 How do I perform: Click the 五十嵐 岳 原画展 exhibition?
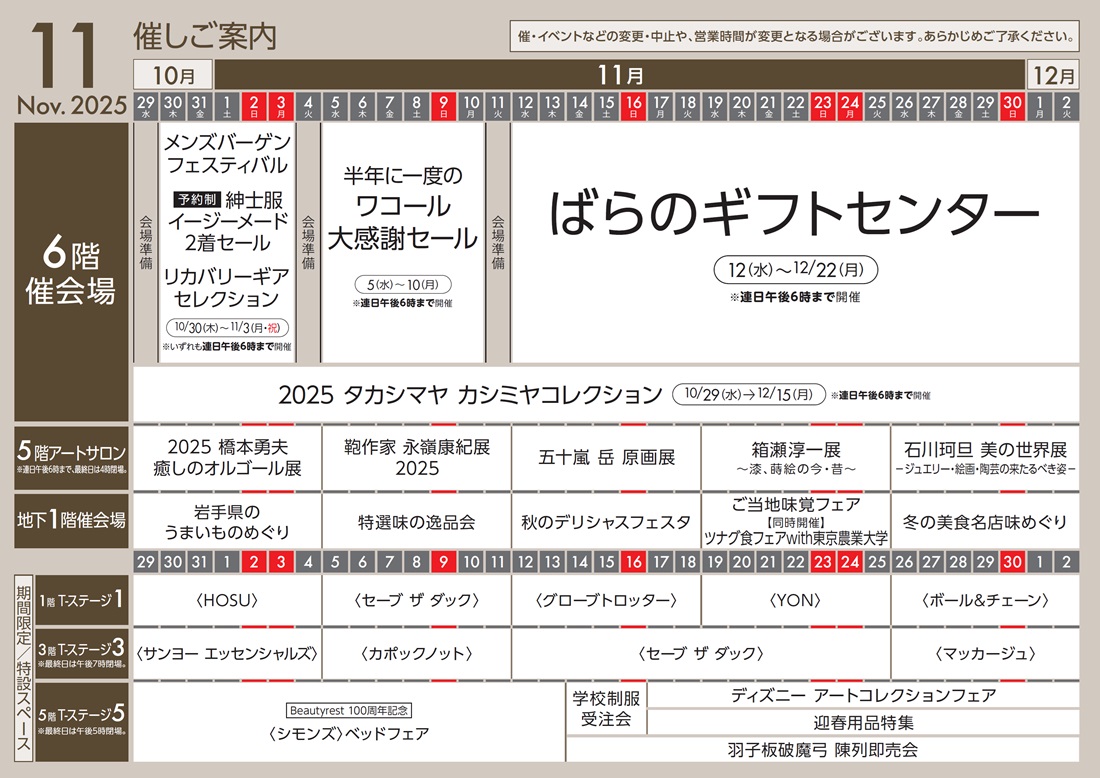(x=606, y=458)
